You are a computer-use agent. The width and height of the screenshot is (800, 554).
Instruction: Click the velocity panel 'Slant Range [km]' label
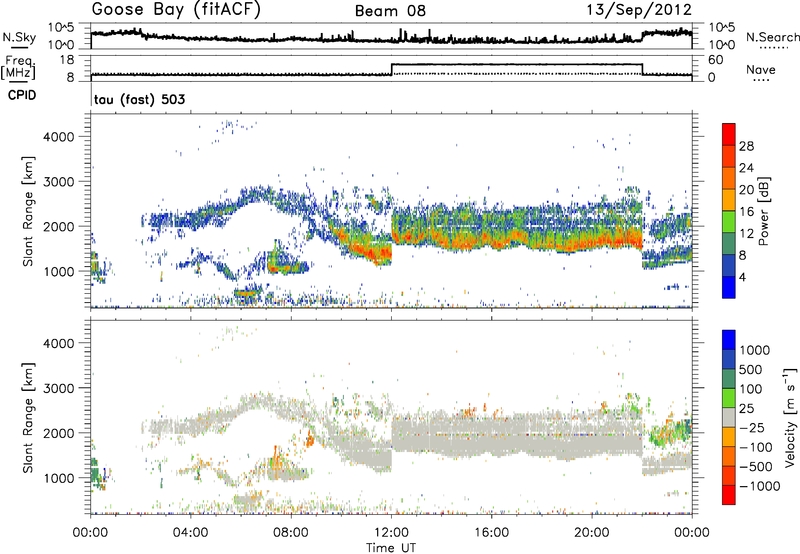[28, 417]
